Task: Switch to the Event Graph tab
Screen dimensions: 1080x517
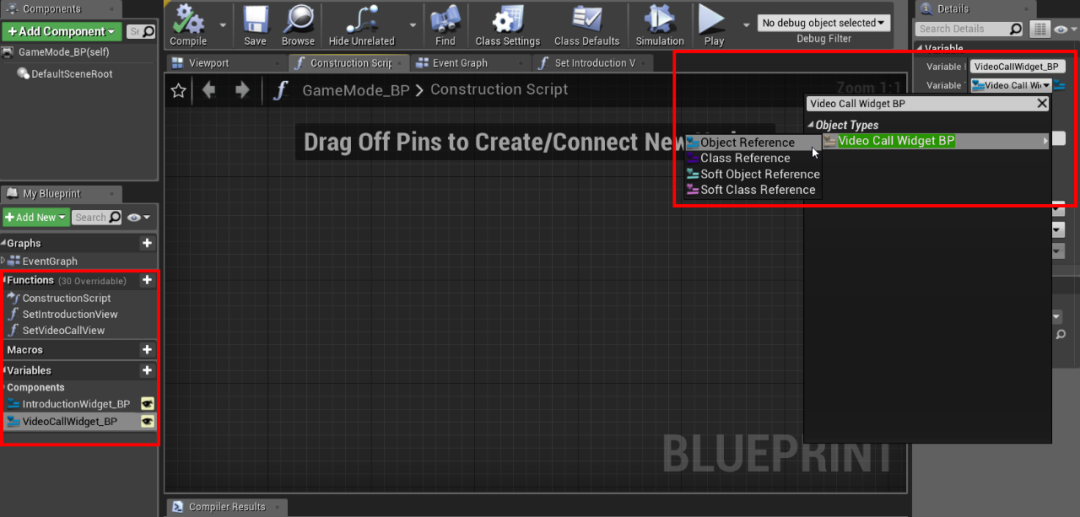Action: tap(460, 63)
